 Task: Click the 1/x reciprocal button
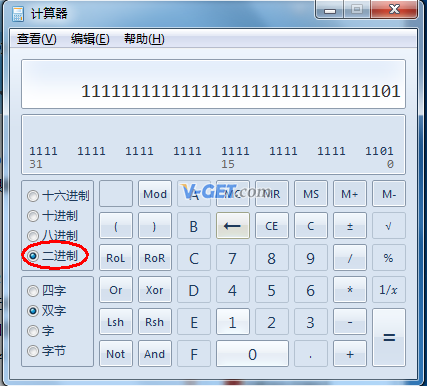(x=389, y=290)
